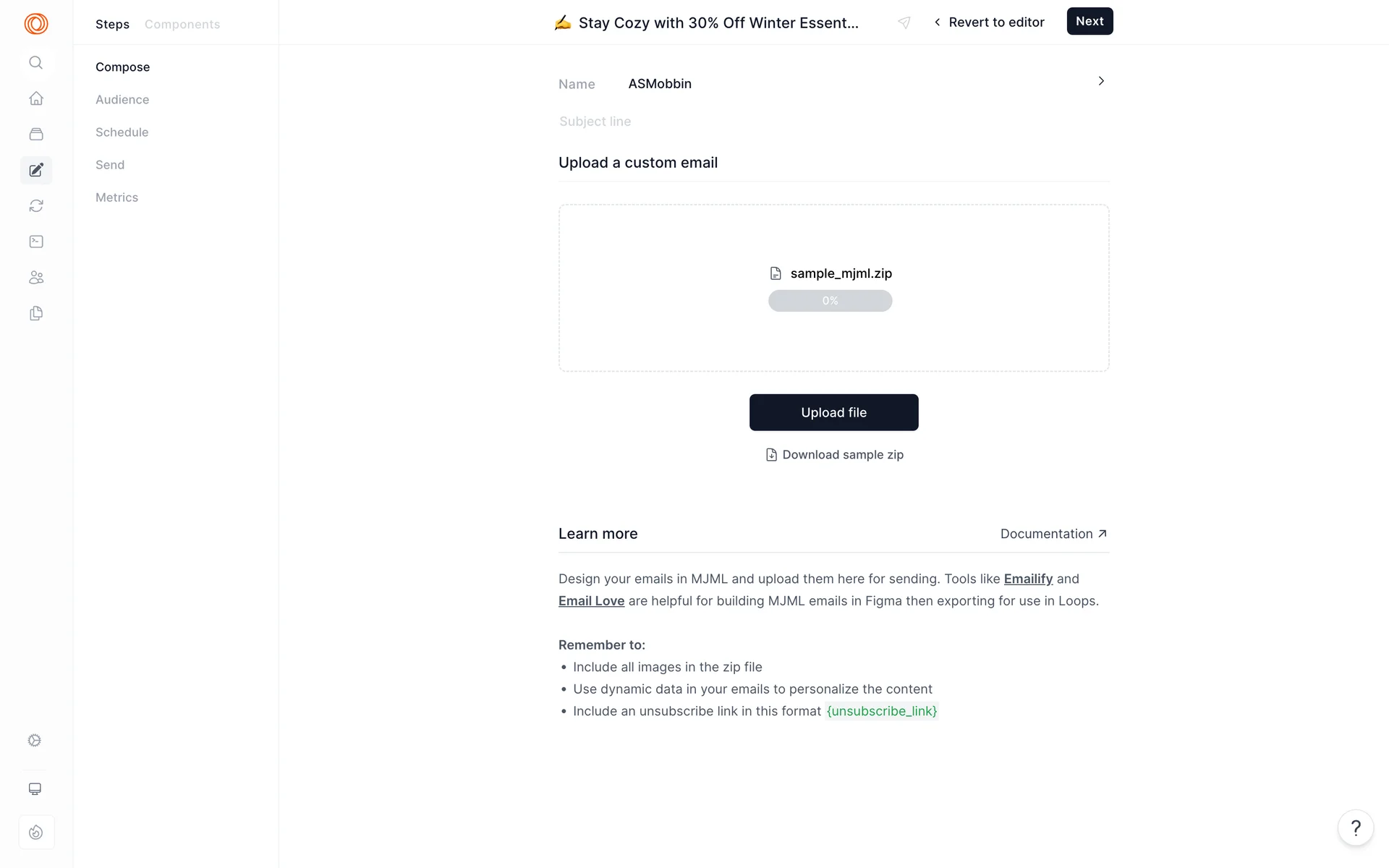1389x868 pixels.
Task: Click Revert to editor
Action: point(989,22)
